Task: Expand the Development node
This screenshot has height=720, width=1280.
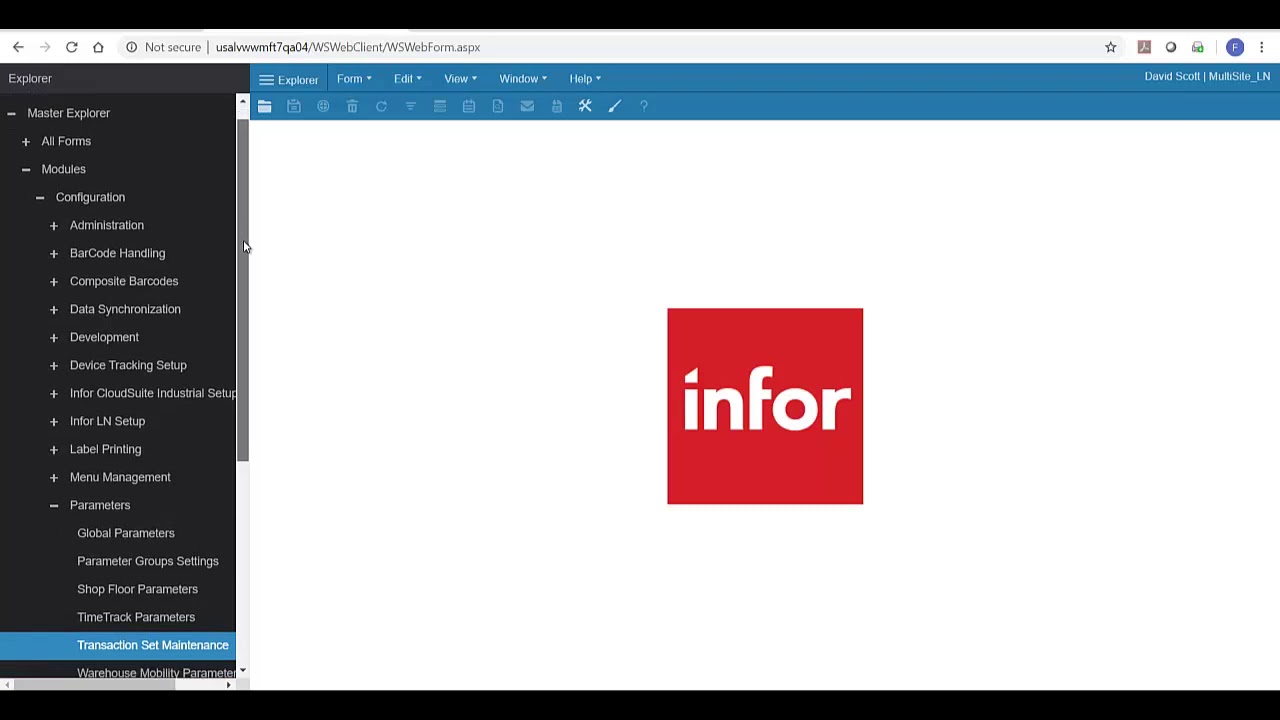Action: (54, 338)
